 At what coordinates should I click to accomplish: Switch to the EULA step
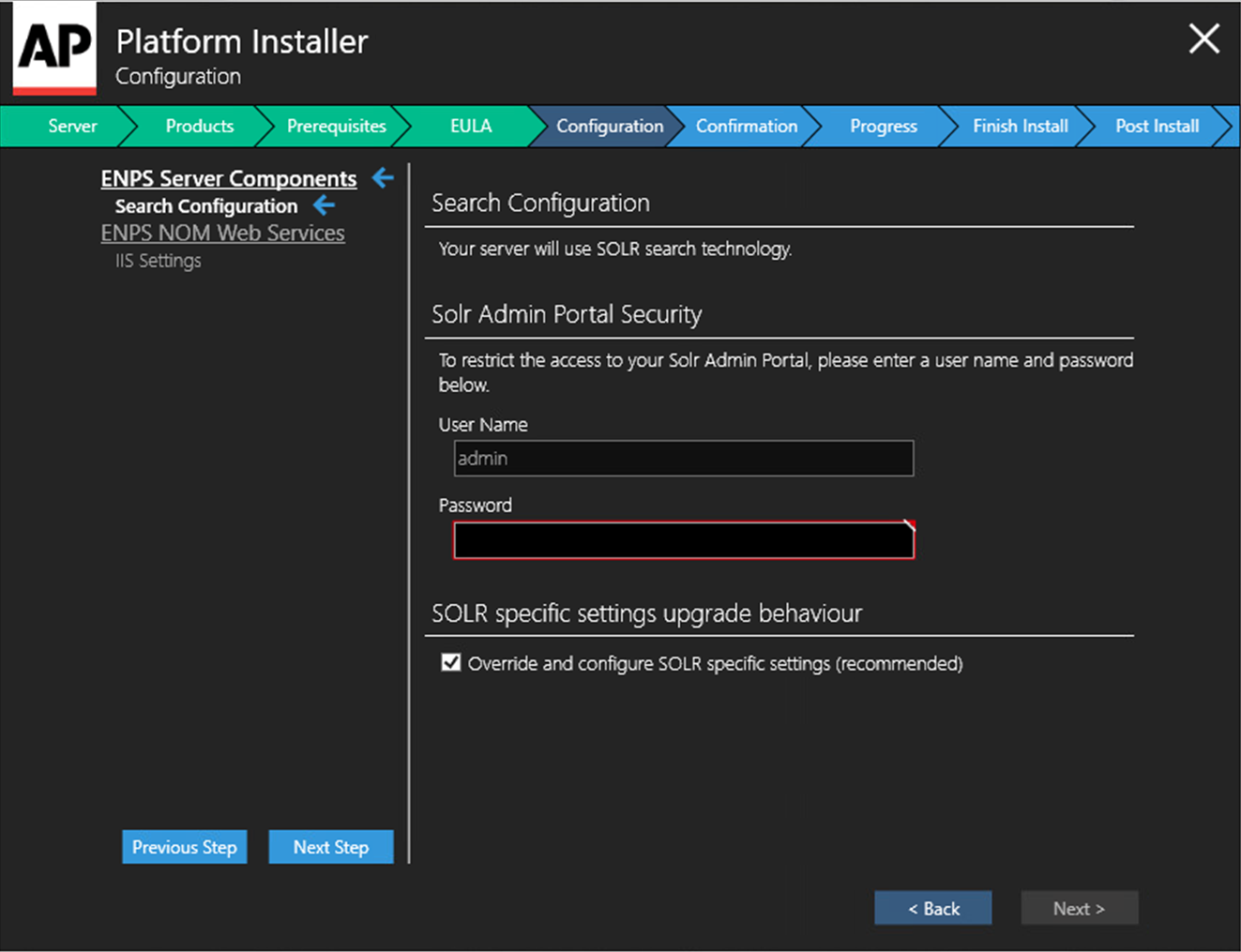coord(471,126)
